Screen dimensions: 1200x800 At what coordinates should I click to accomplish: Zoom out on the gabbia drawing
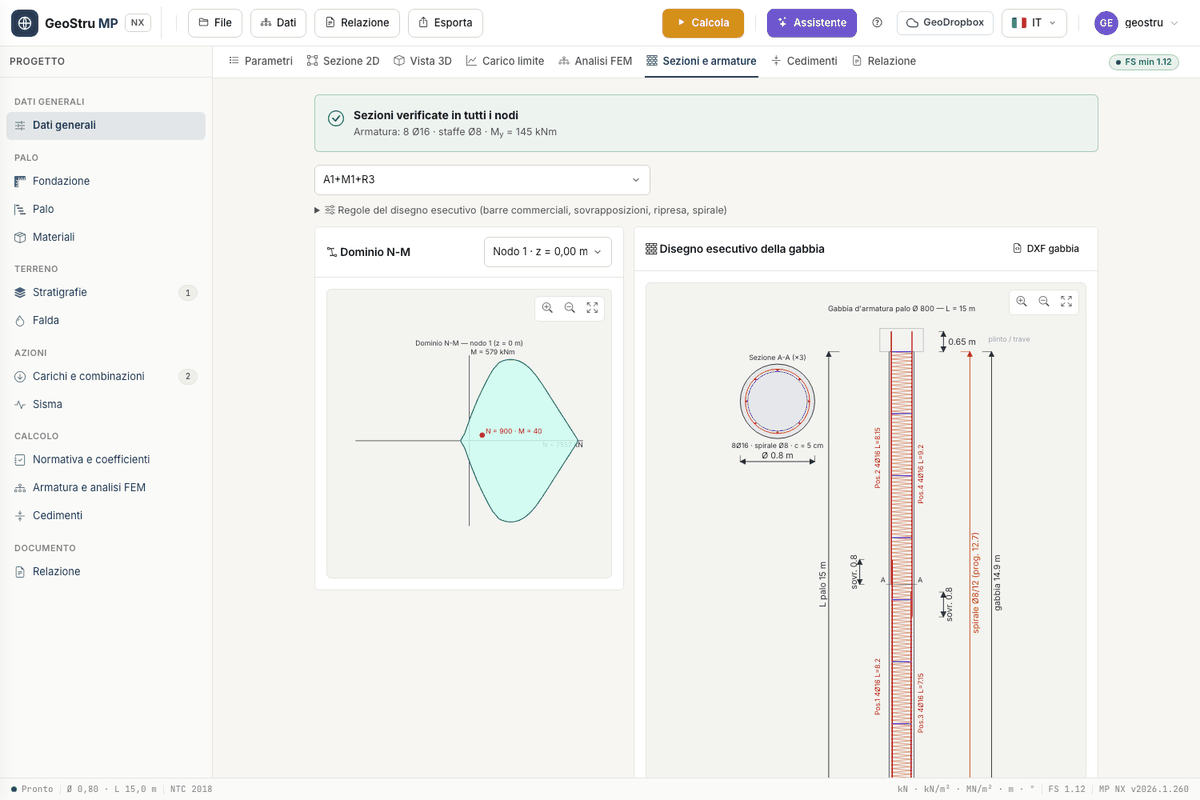1044,301
